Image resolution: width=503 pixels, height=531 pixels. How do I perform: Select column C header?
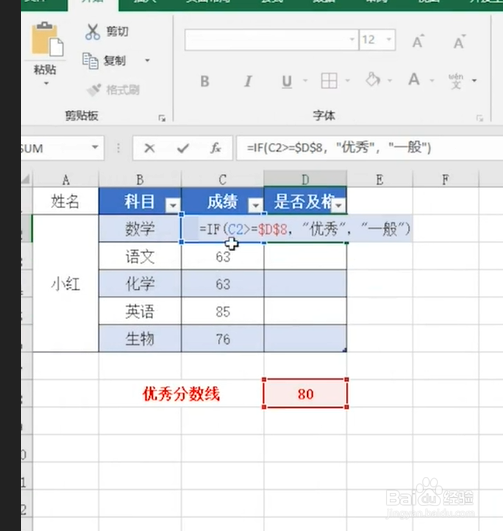[223, 179]
